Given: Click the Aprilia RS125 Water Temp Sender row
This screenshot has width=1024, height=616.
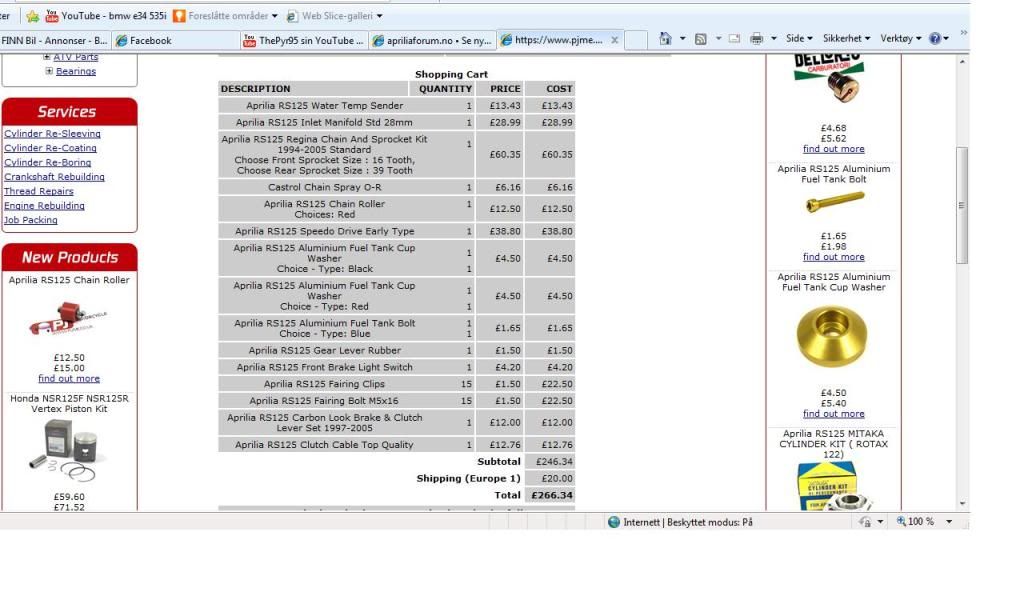Looking at the screenshot, I should (x=396, y=105).
